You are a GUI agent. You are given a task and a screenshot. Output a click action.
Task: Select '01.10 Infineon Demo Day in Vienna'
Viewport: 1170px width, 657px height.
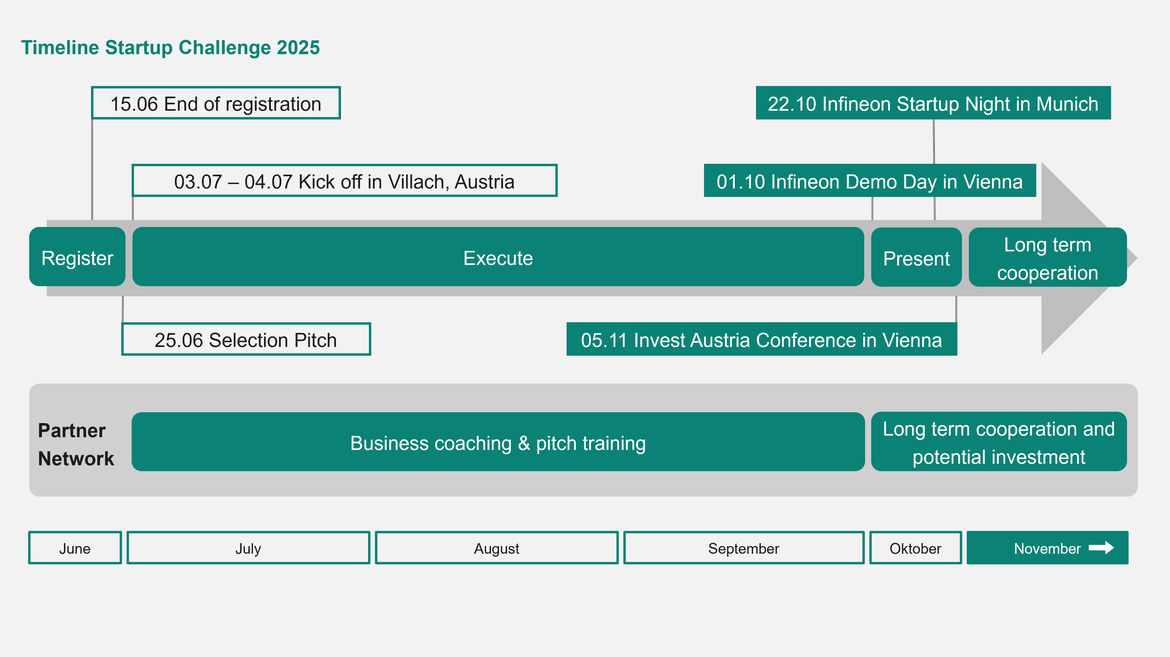(x=869, y=181)
